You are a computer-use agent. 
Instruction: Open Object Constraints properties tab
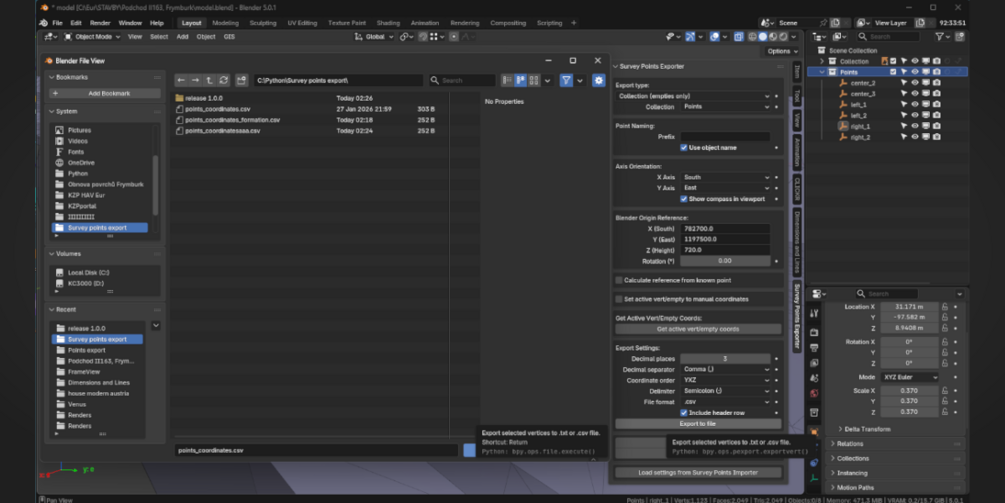point(814,463)
